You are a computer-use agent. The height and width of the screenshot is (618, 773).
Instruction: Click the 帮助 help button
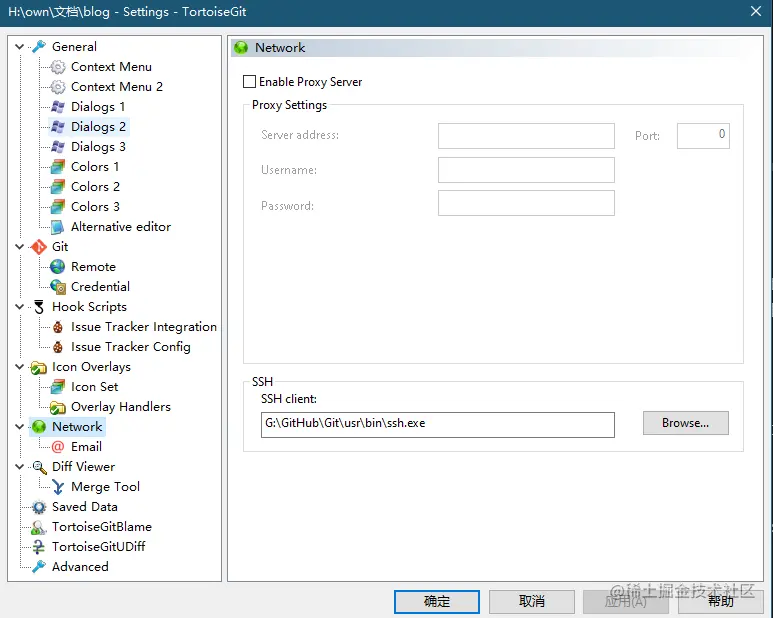click(721, 601)
